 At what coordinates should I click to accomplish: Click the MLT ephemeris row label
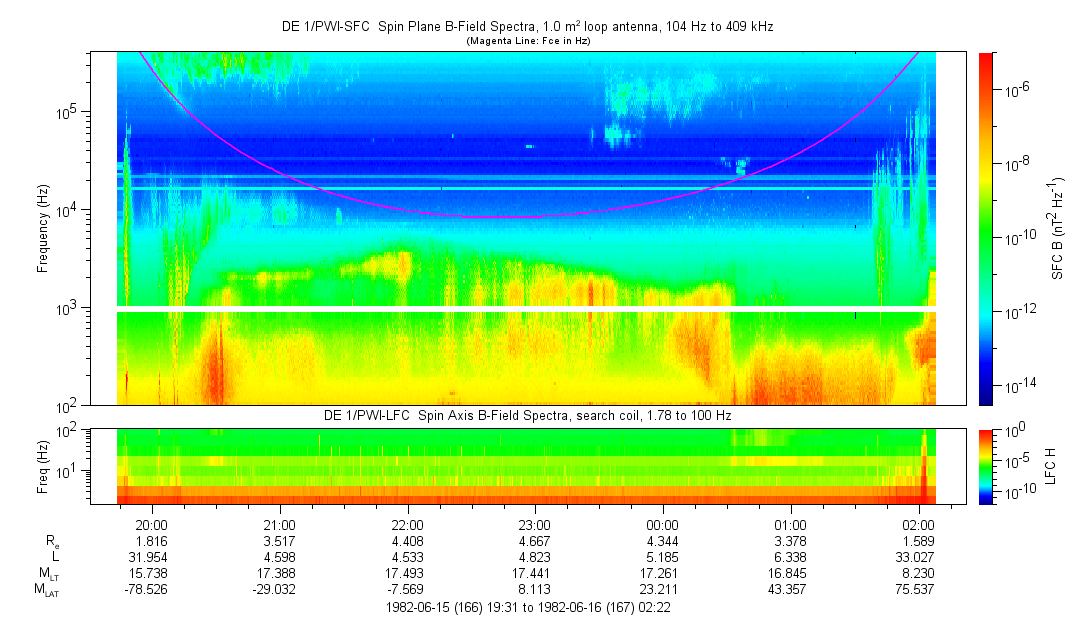pyautogui.click(x=47, y=573)
